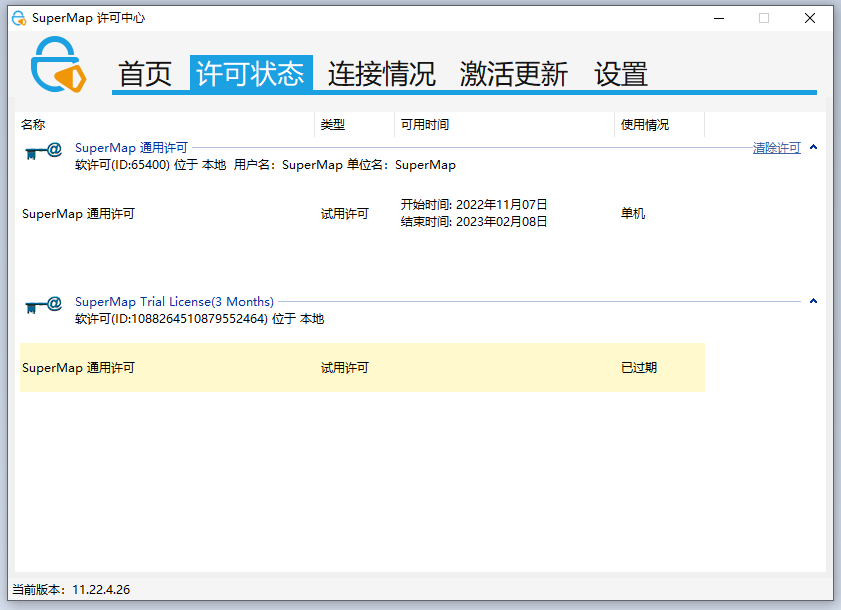Minimize the SuperMap 许可中心 window
Screen dimensions: 841x610
pos(719,18)
